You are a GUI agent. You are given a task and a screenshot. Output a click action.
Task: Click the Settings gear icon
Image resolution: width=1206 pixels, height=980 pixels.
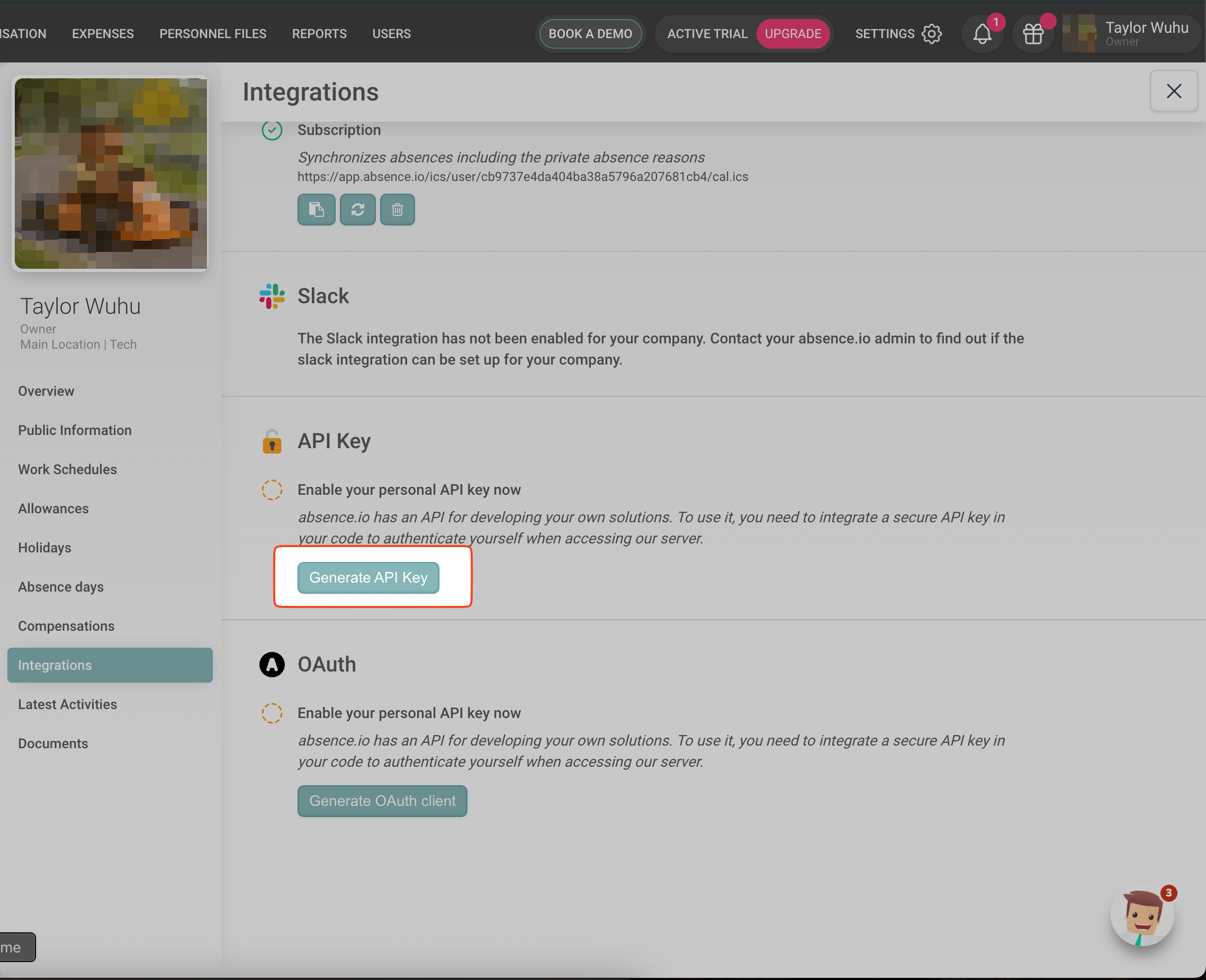coord(931,34)
